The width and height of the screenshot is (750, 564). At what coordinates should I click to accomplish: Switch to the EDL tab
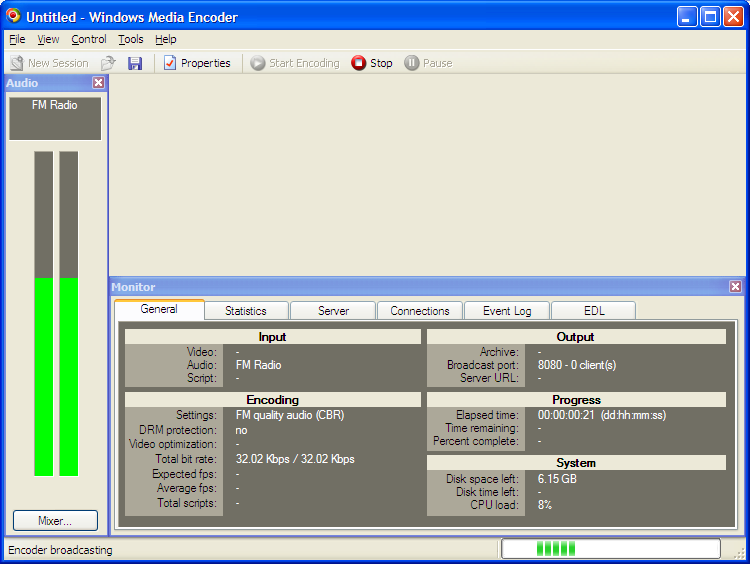(x=594, y=311)
